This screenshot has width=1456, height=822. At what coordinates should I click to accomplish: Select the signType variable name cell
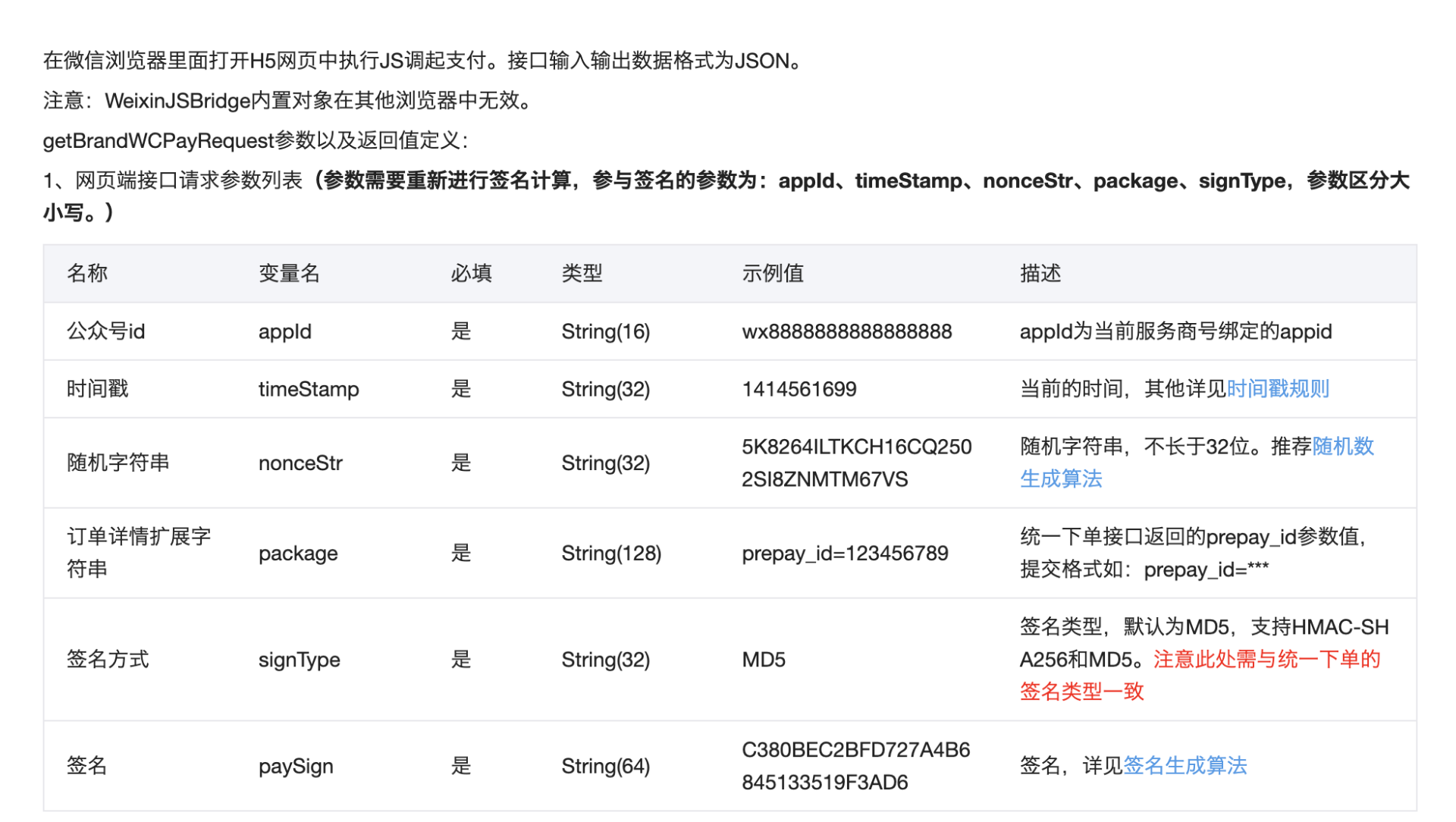299,660
